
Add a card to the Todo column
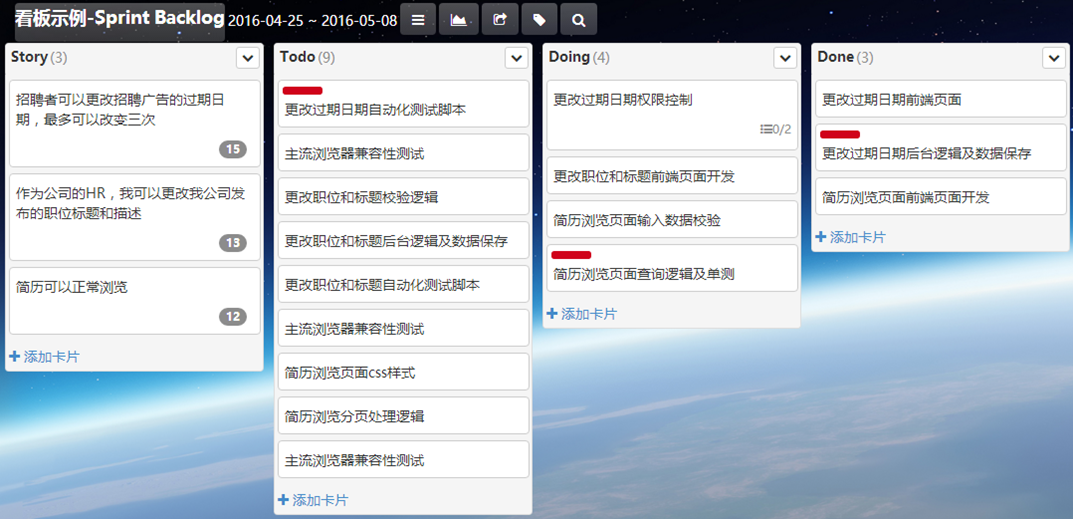[313, 501]
